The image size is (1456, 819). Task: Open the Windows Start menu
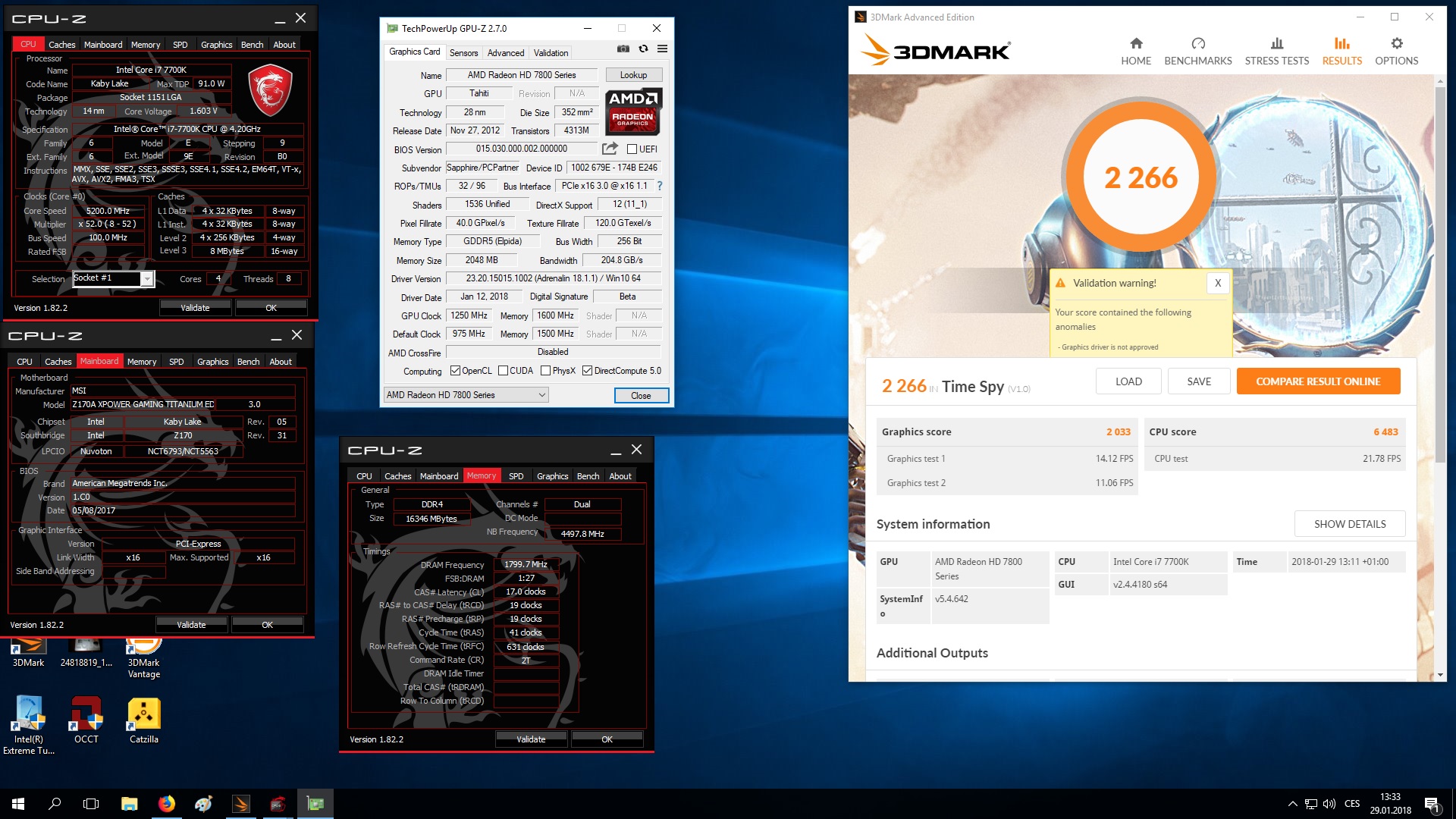pyautogui.click(x=18, y=804)
